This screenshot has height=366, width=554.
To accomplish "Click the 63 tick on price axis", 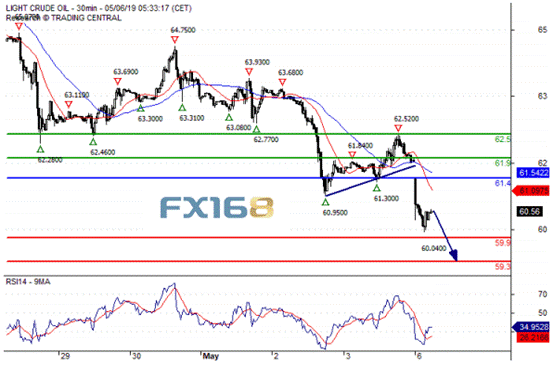I will click(x=542, y=96).
